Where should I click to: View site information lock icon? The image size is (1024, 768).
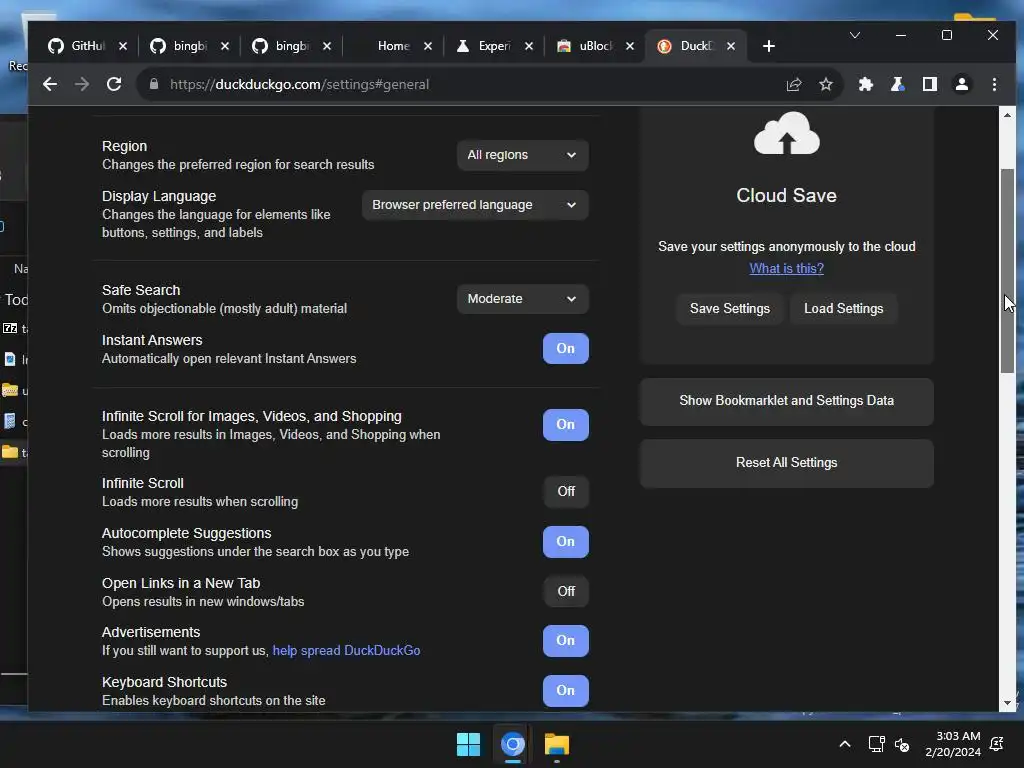(154, 84)
